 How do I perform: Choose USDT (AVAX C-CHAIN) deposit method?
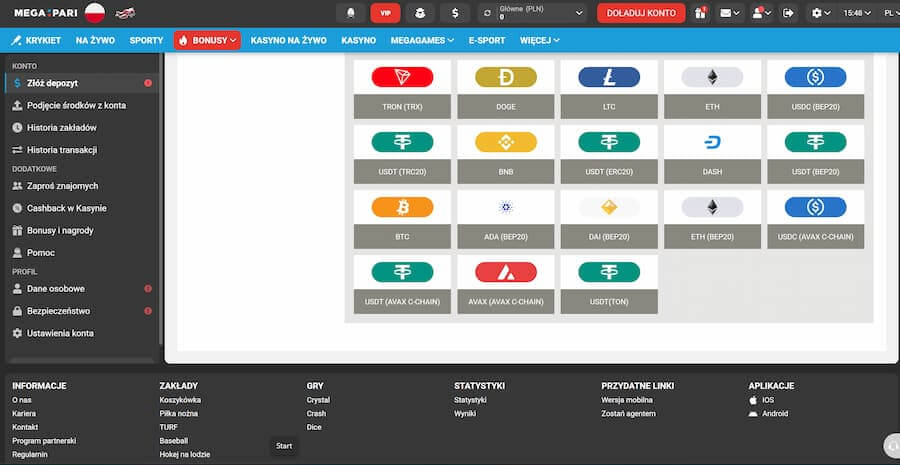(402, 284)
